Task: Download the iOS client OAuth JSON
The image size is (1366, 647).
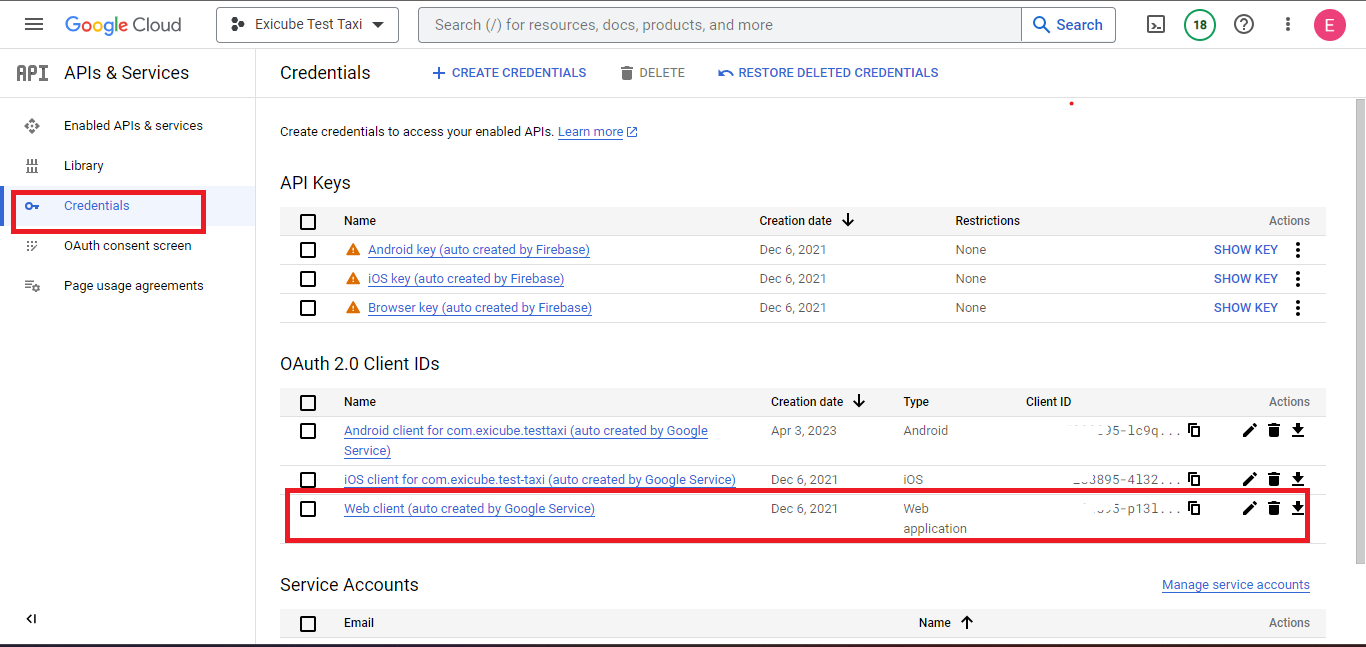Action: tap(1297, 479)
